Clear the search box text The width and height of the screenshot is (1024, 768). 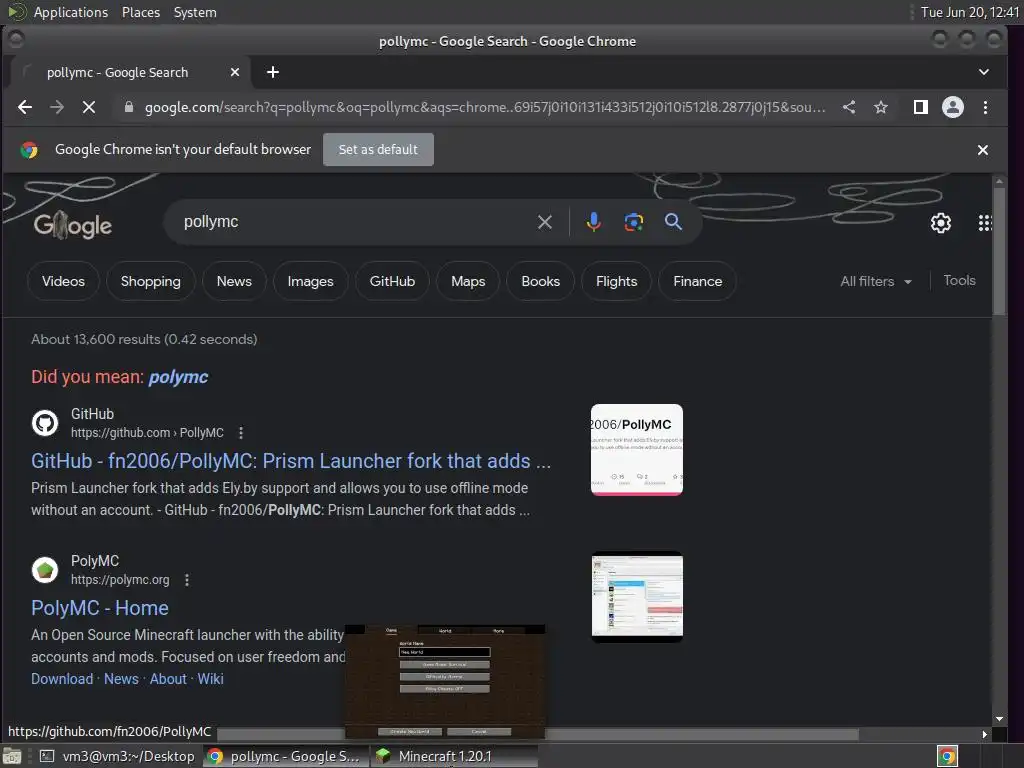click(544, 222)
